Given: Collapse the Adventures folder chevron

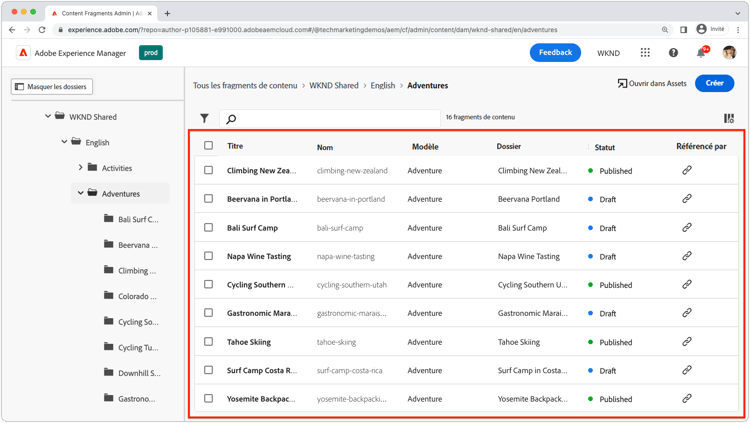Looking at the screenshot, I should [x=80, y=193].
